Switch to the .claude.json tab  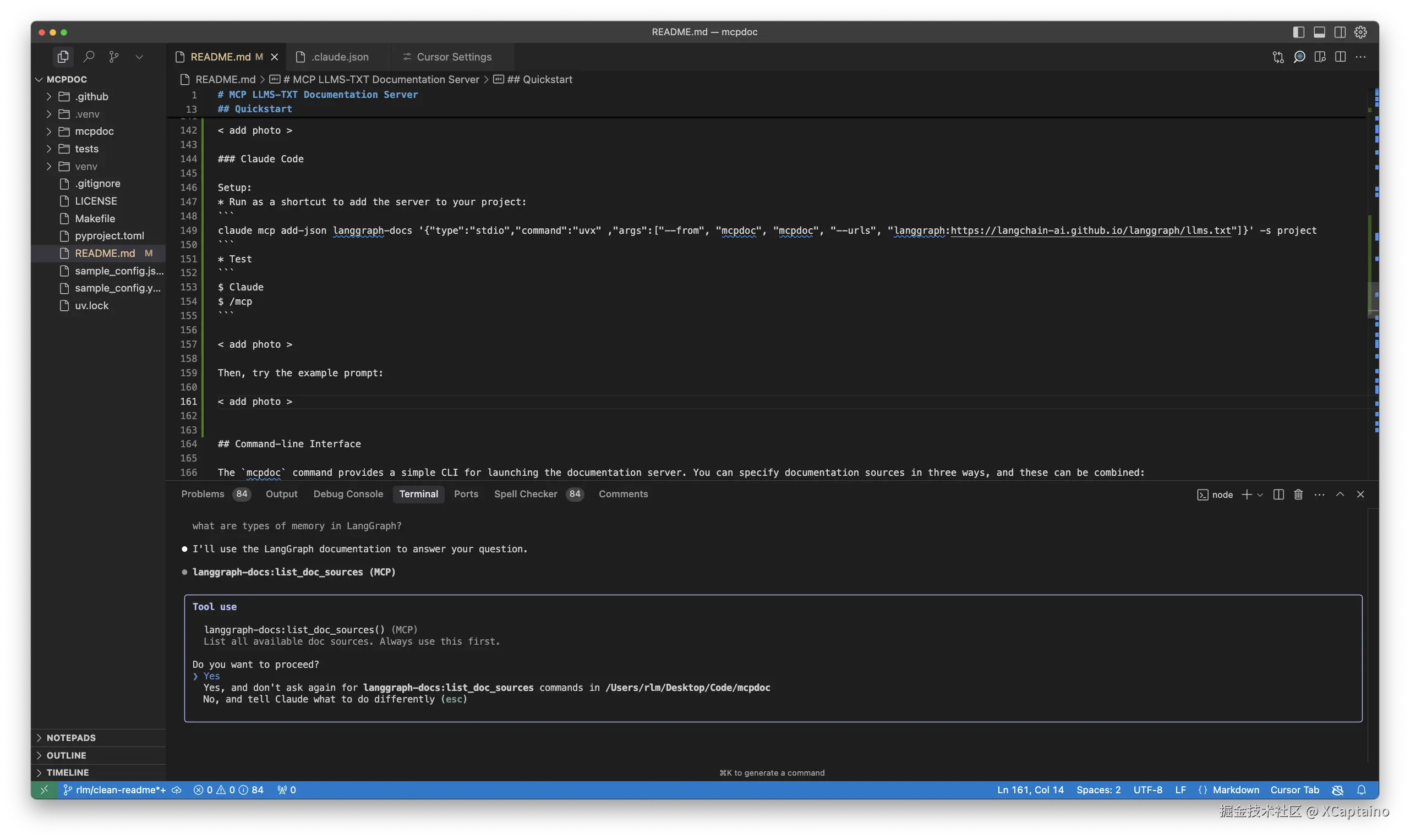click(340, 57)
